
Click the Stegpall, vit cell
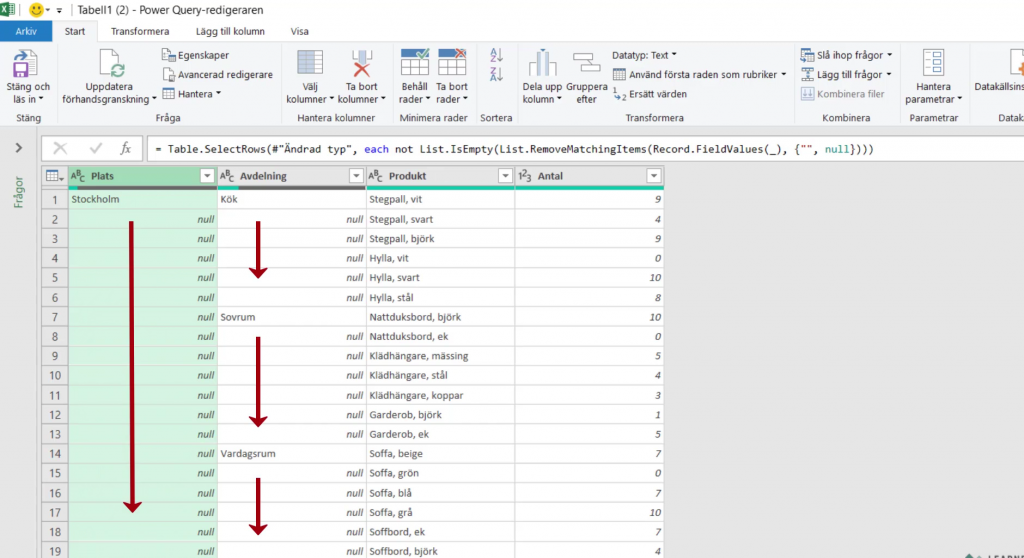440,199
